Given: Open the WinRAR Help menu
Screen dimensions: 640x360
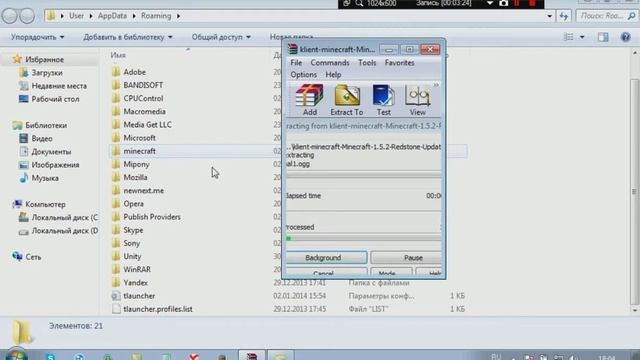Looking at the screenshot, I should point(333,75).
